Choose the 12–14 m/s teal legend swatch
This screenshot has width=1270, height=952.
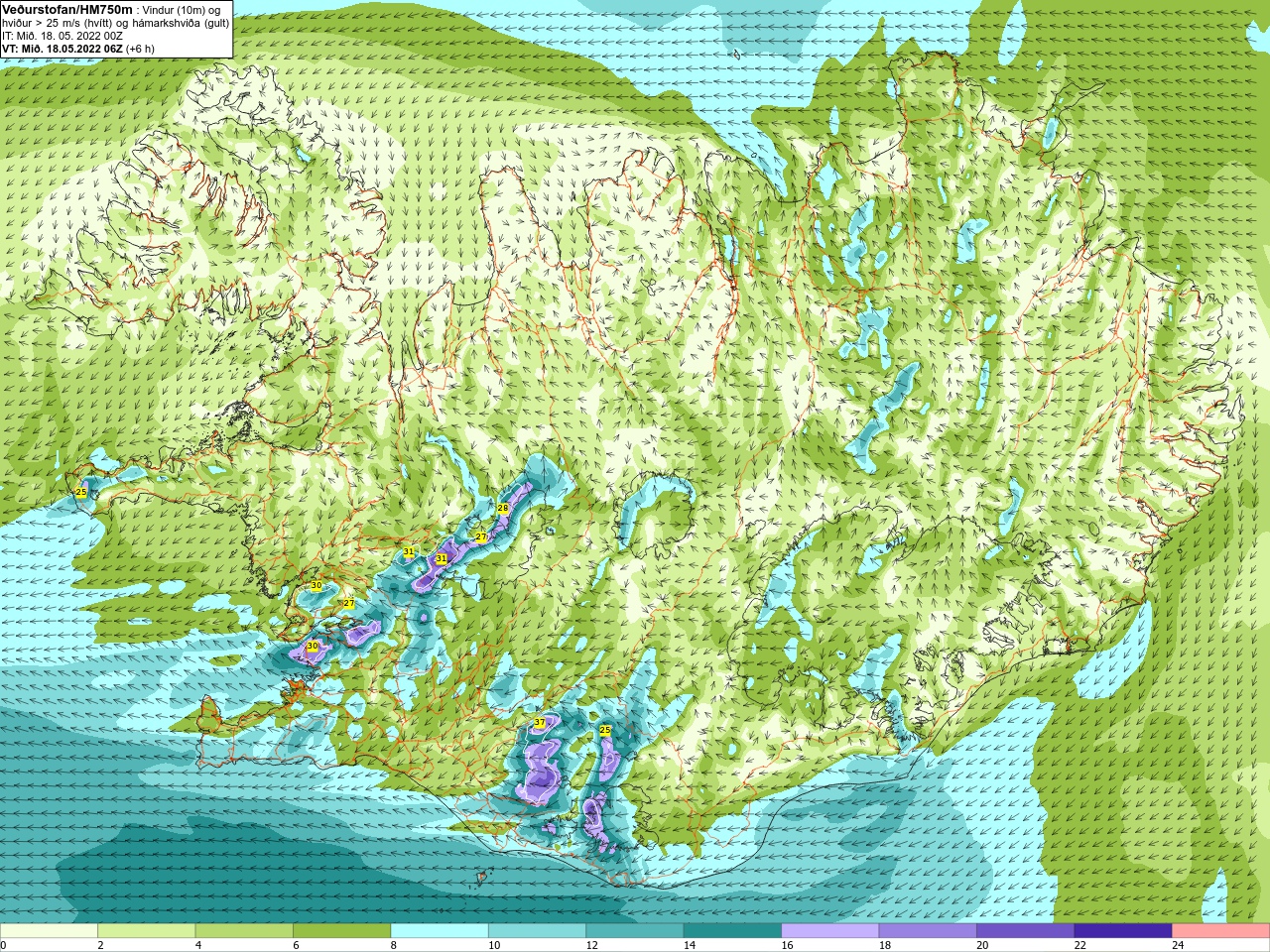pyautogui.click(x=635, y=931)
